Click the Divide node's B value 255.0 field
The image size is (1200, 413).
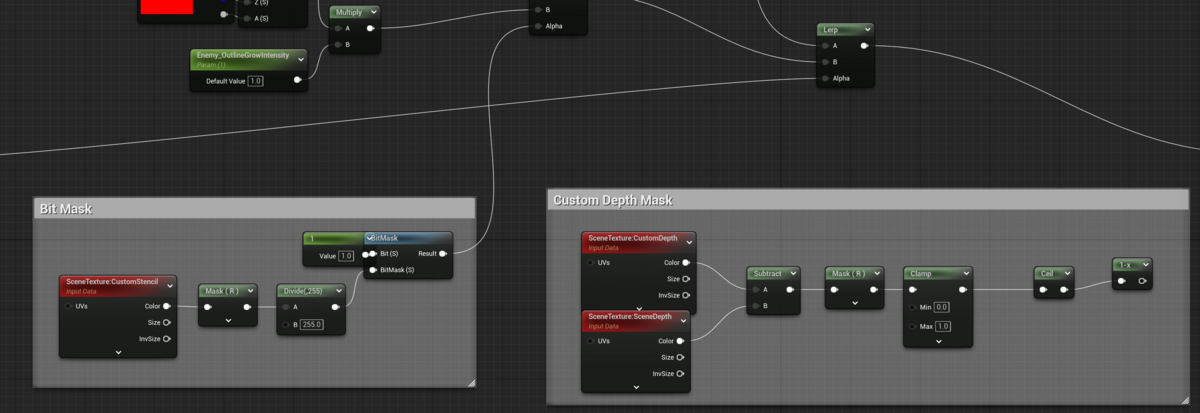(310, 324)
